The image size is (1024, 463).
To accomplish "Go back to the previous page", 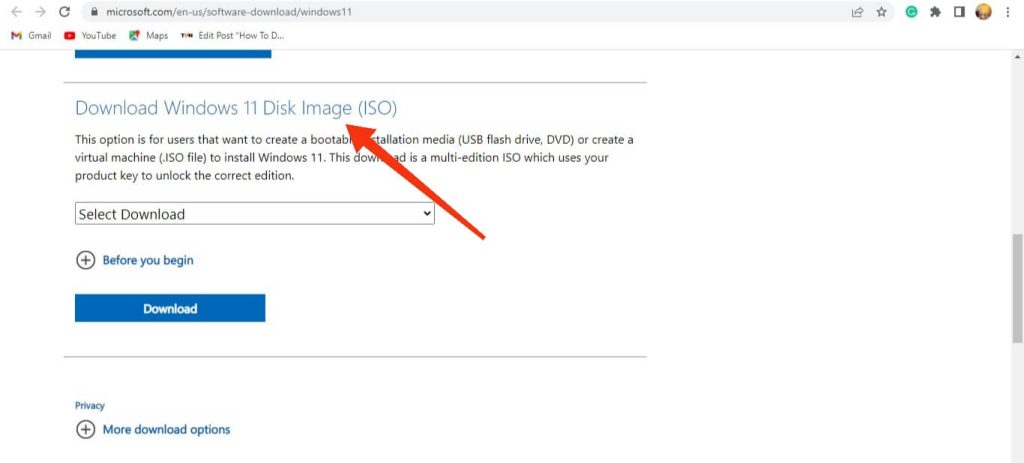I will [17, 12].
